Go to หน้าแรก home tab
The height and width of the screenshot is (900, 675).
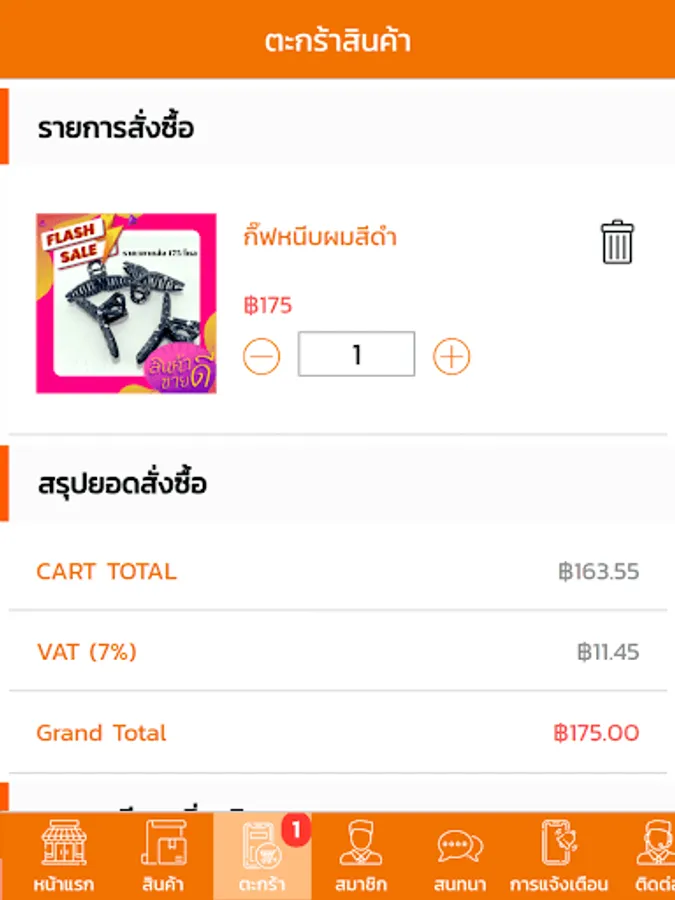(64, 856)
